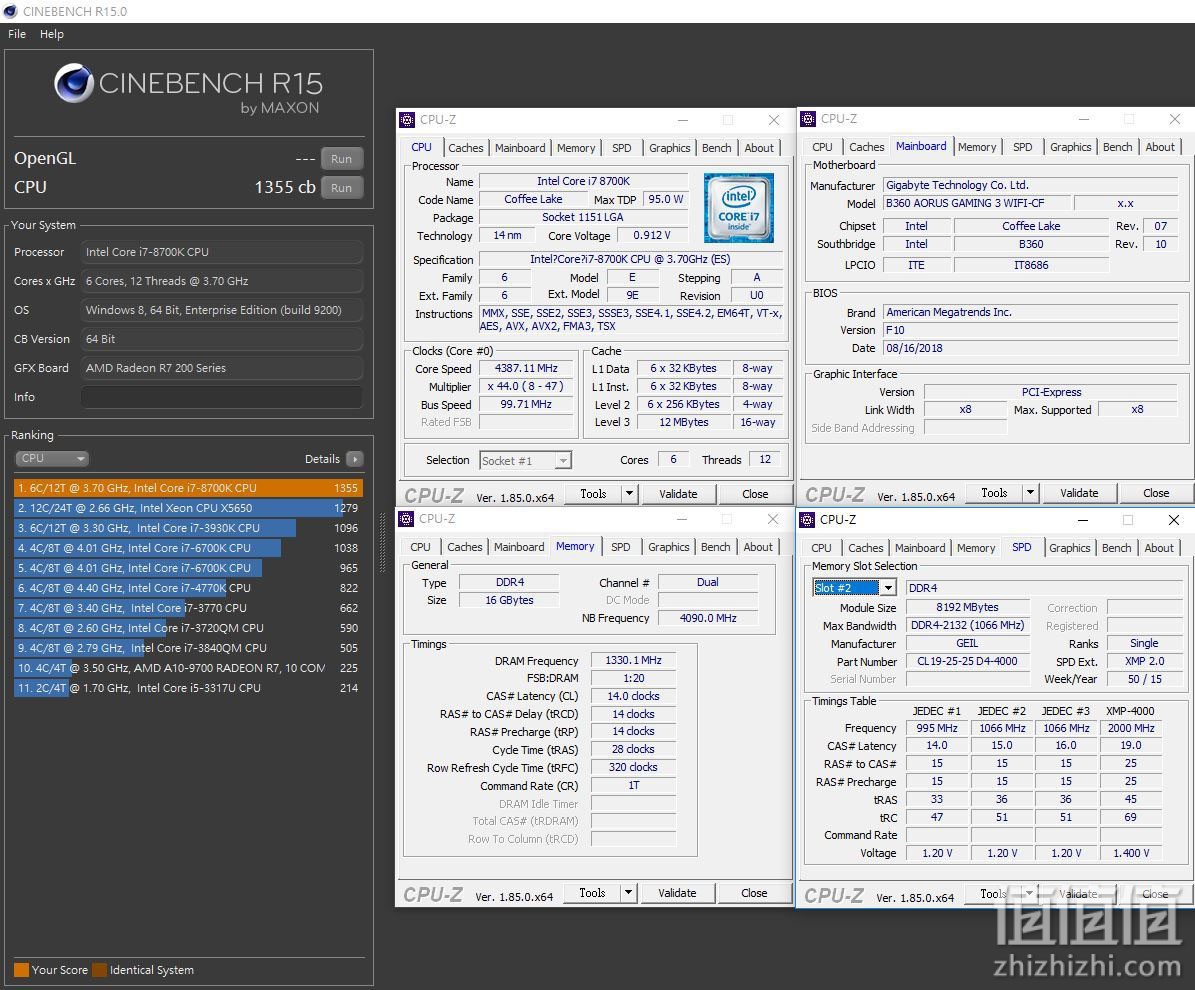Screen dimensions: 1195x990
Task: Click Tools button in Mainboard window
Action: [x=994, y=493]
